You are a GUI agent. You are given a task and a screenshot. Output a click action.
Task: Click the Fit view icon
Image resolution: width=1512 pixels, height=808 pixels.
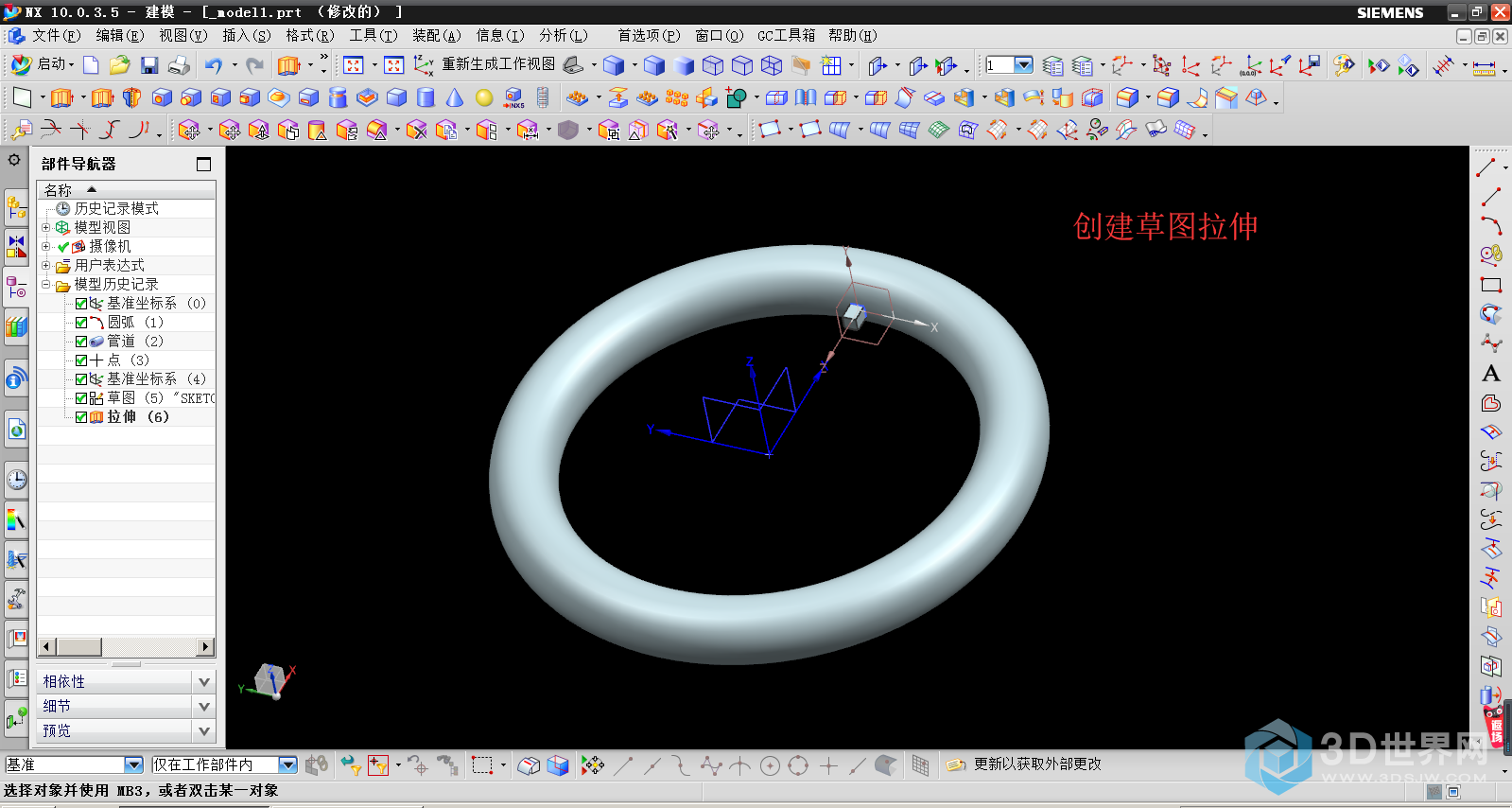[x=353, y=65]
